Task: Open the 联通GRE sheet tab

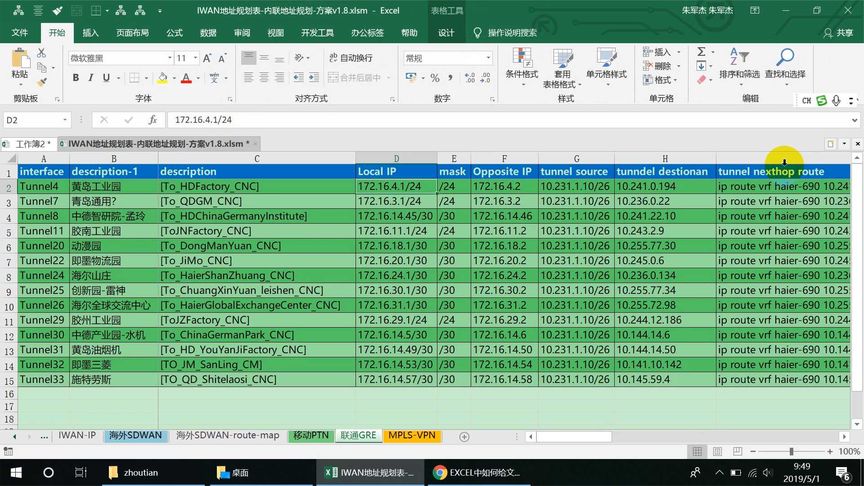Action: pyautogui.click(x=358, y=435)
